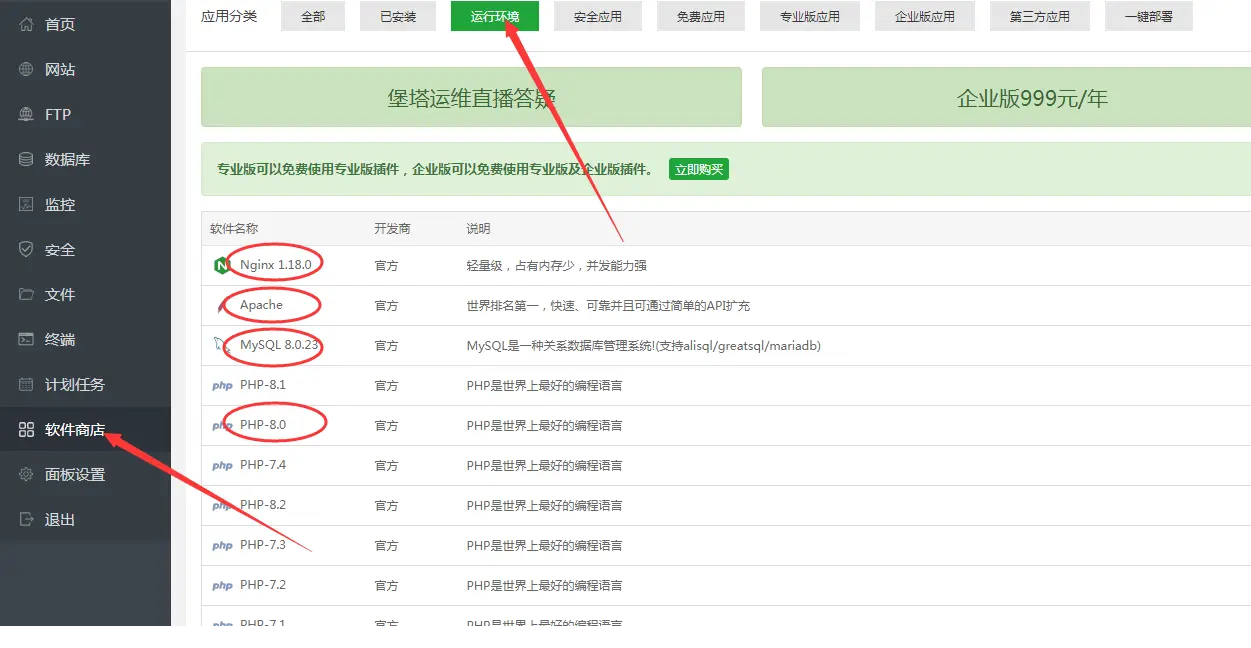1251x648 pixels.
Task: Select the FTP icon in the sidebar
Action: 27,114
